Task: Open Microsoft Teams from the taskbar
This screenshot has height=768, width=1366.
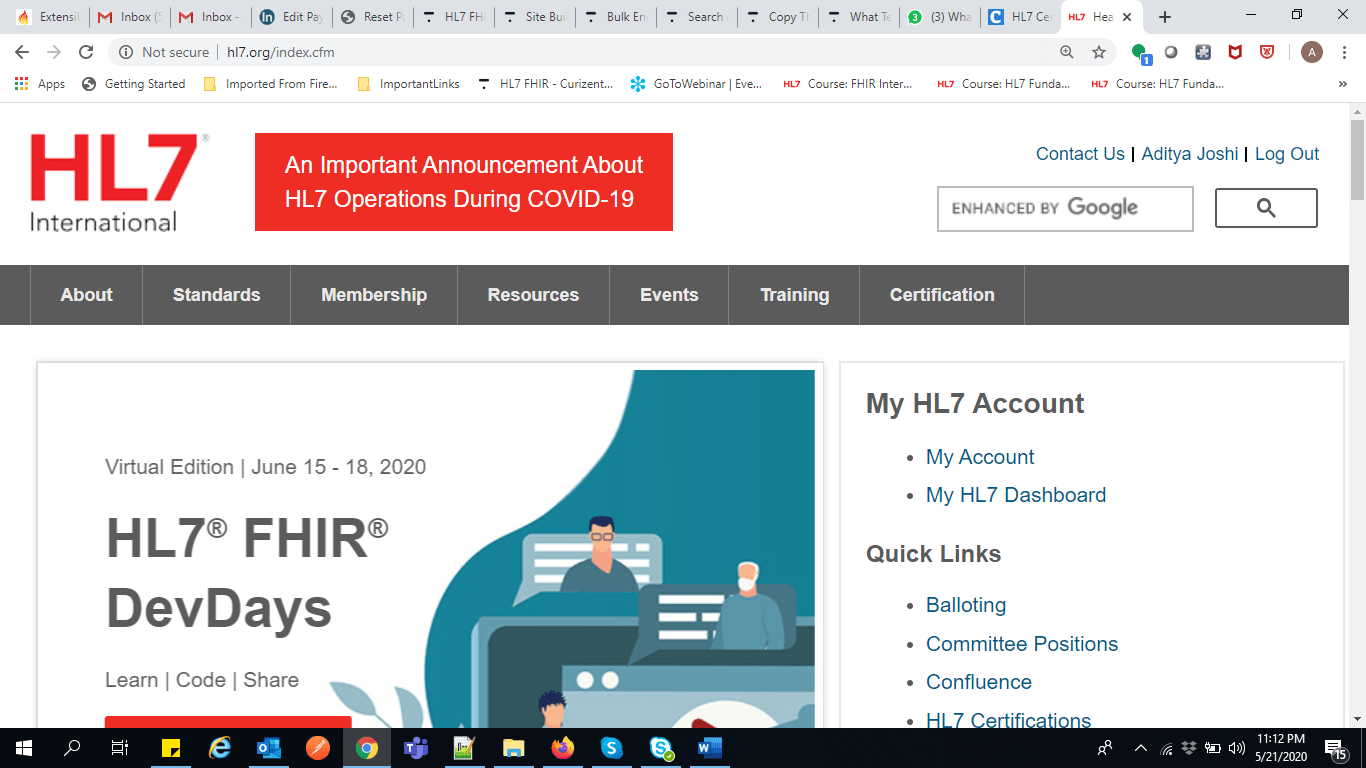Action: click(415, 748)
